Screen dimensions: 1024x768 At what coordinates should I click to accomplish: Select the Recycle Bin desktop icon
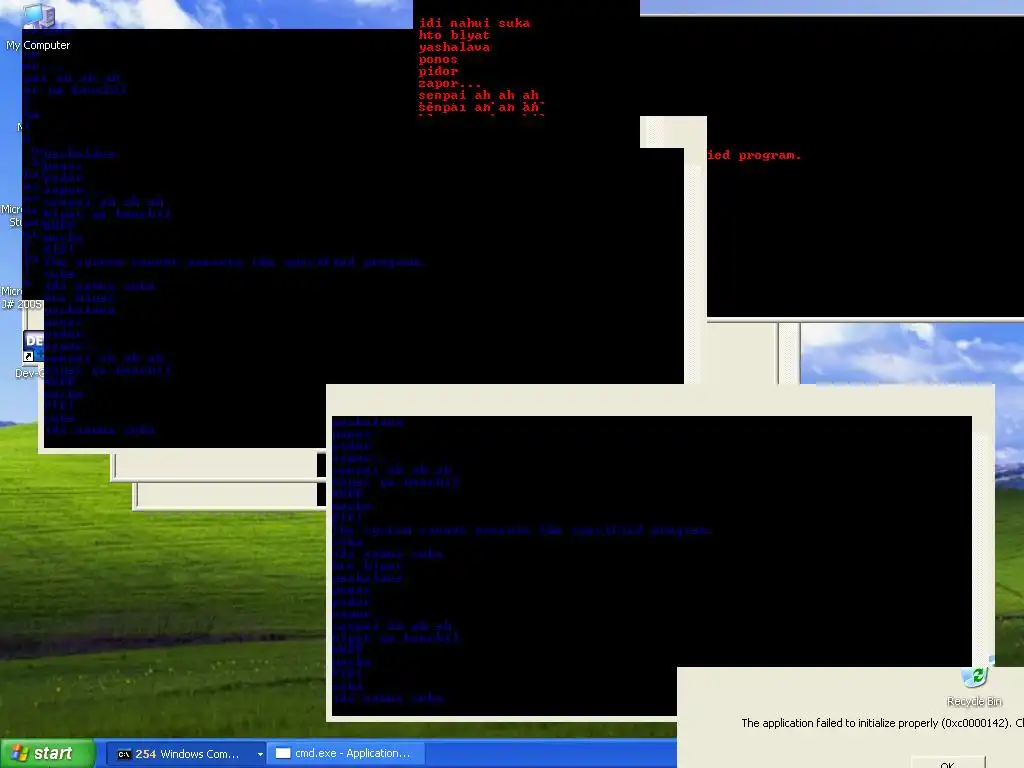(x=975, y=686)
